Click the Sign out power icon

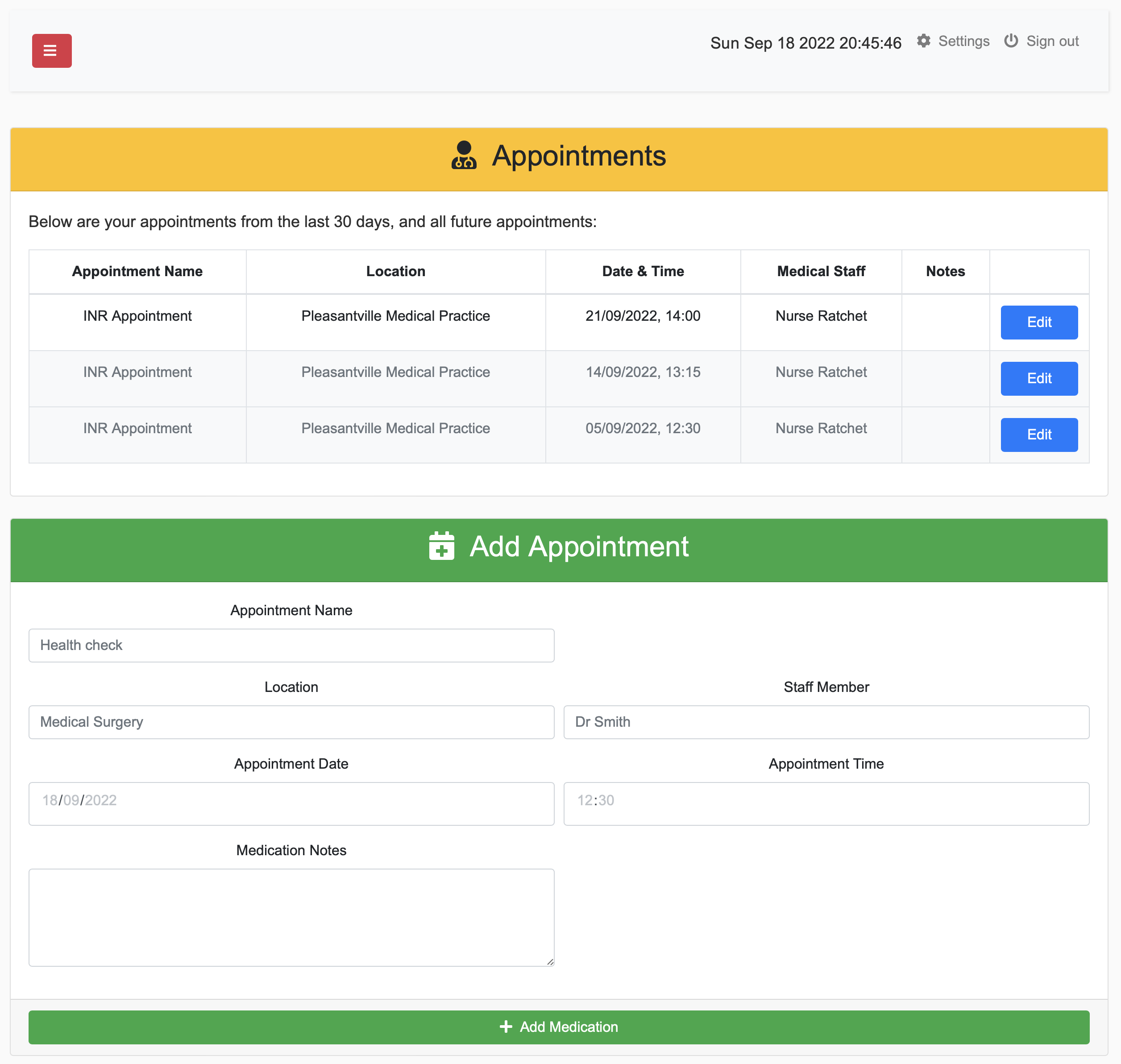click(1011, 41)
